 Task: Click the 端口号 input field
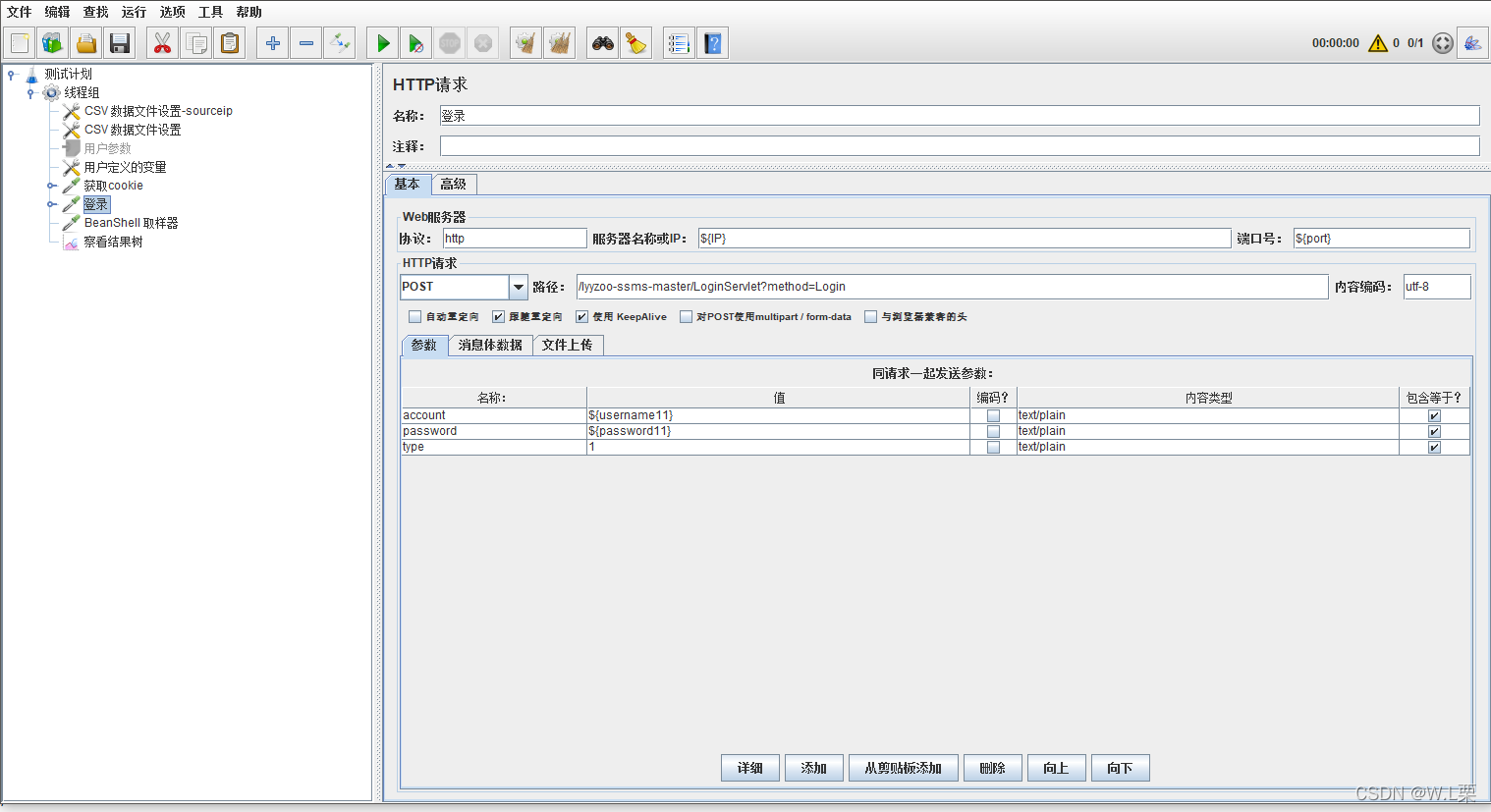(1382, 239)
